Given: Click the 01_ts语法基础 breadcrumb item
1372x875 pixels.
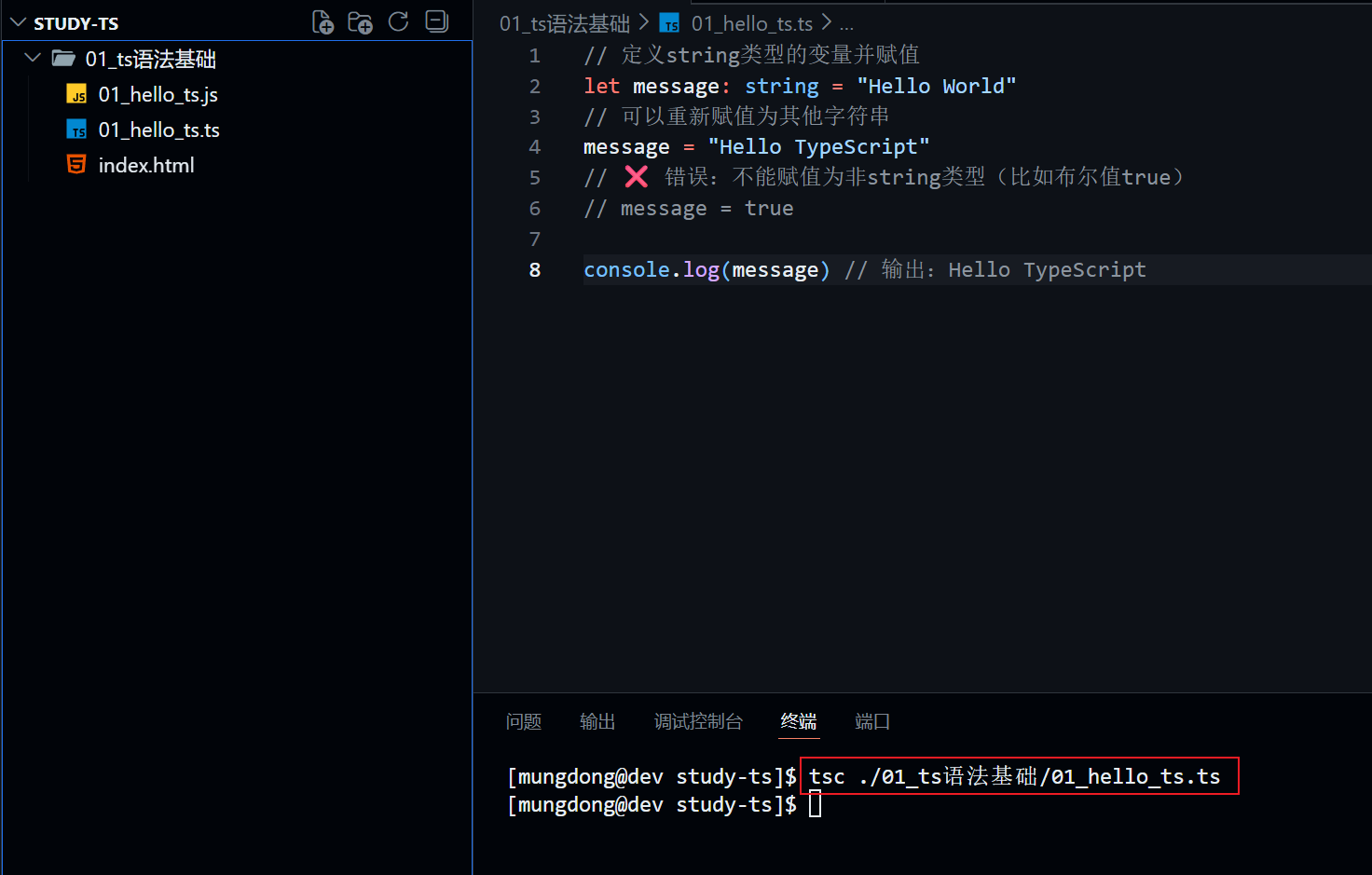Looking at the screenshot, I should tap(563, 22).
